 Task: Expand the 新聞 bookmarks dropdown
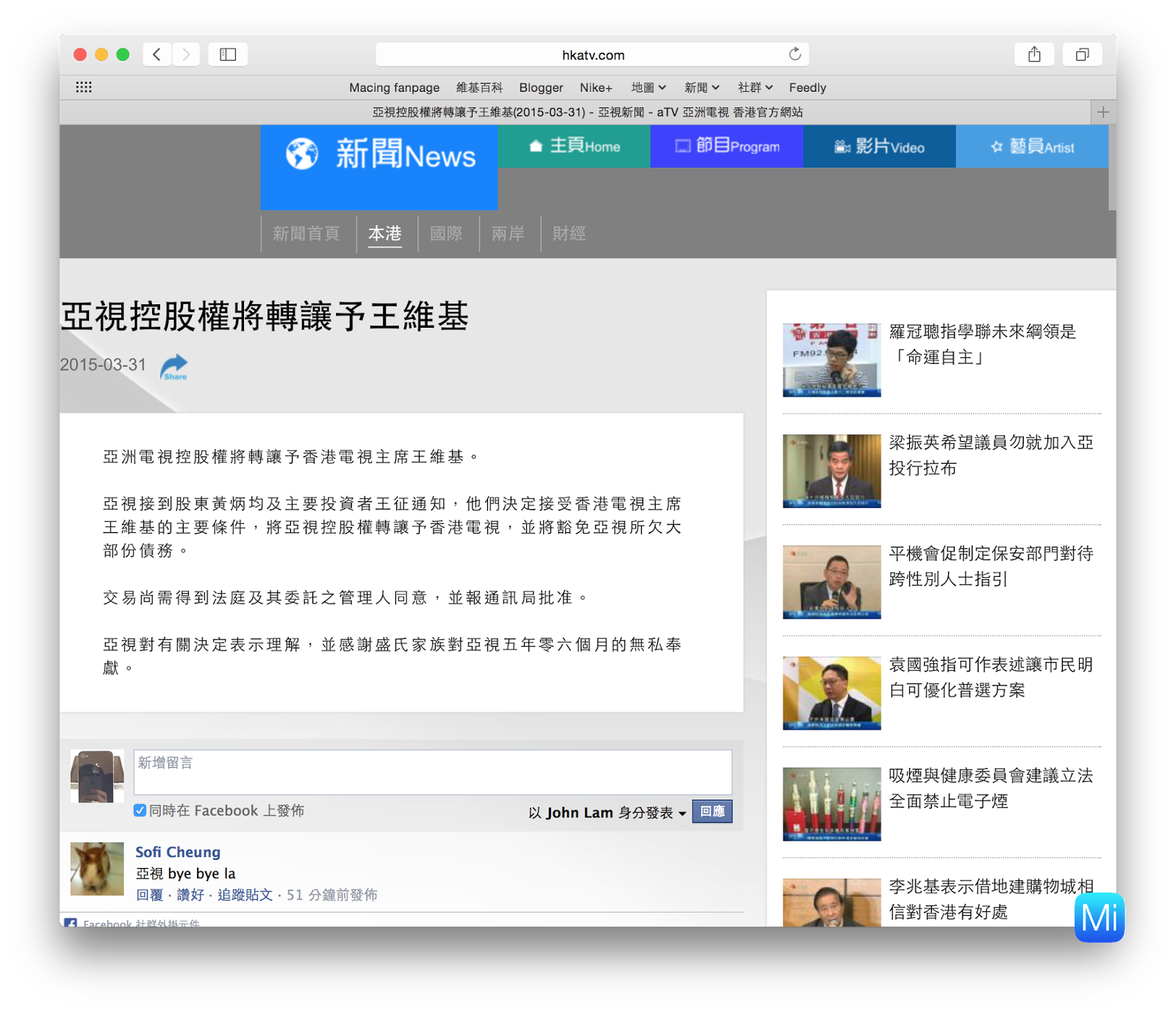[x=702, y=87]
